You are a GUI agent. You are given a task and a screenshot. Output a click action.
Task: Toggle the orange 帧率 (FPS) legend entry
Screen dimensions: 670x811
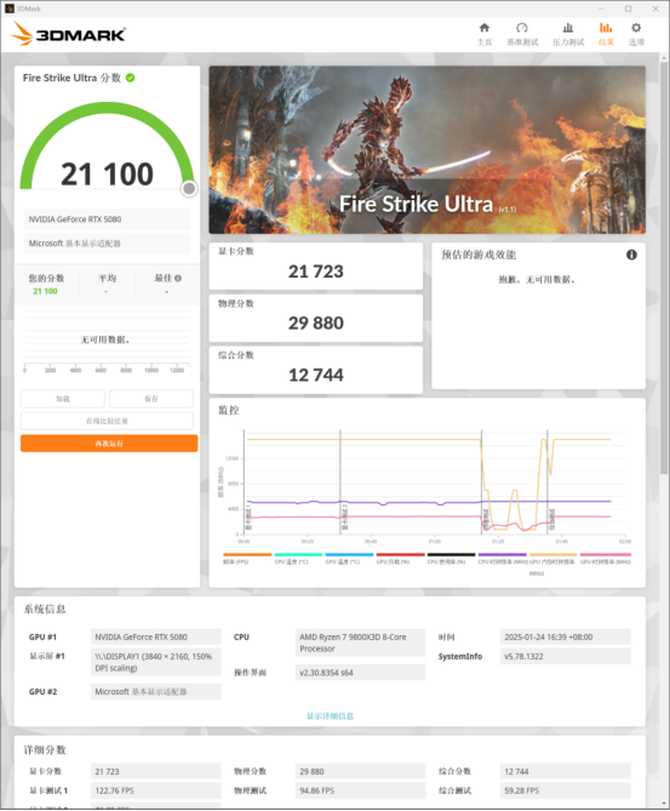click(x=247, y=559)
